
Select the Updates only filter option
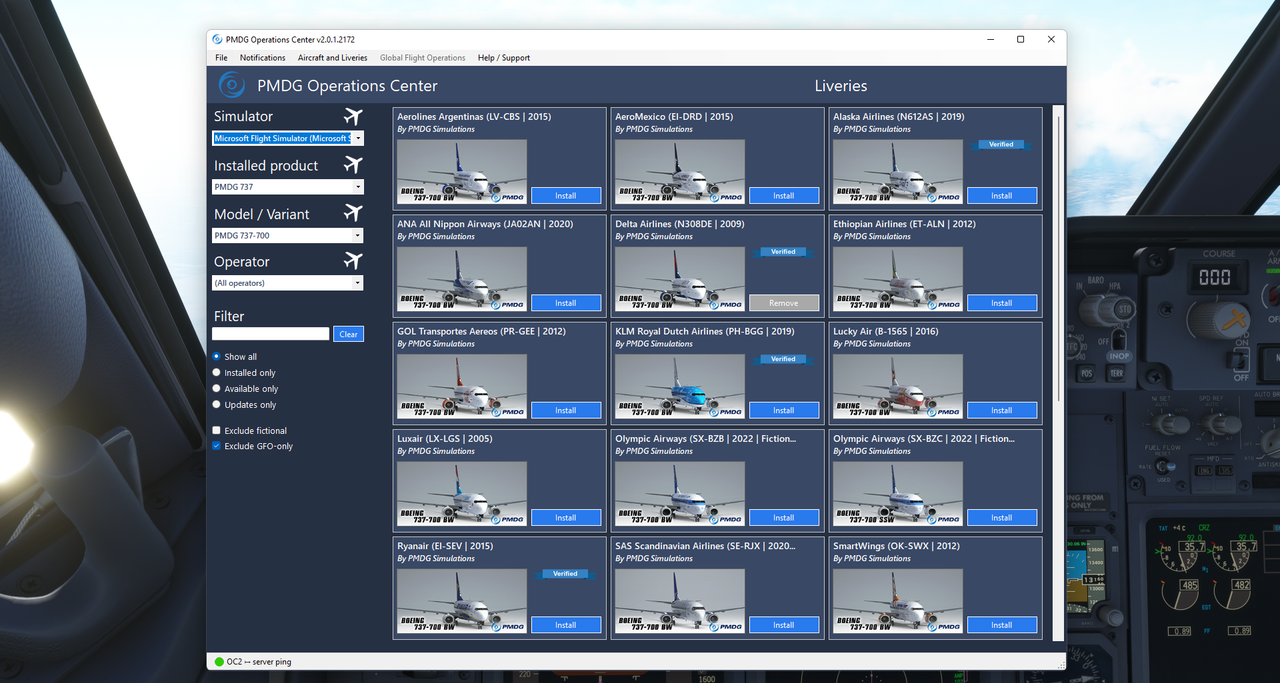click(217, 405)
